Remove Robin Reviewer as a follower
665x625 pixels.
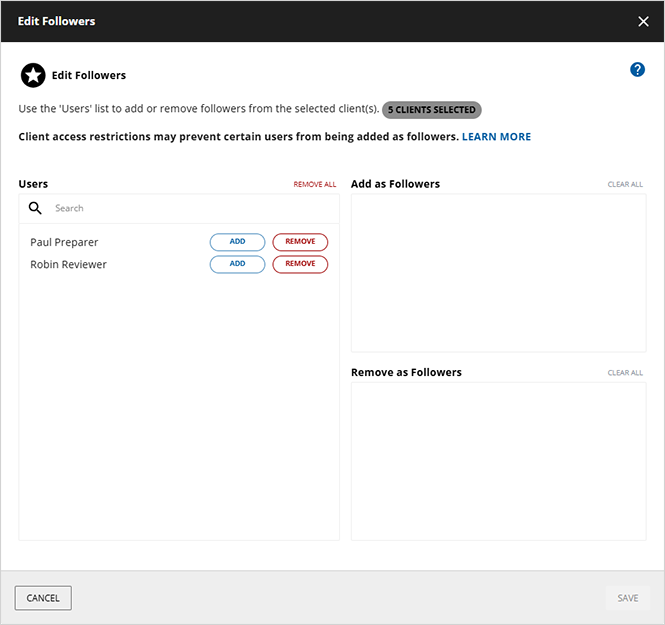pyautogui.click(x=300, y=264)
